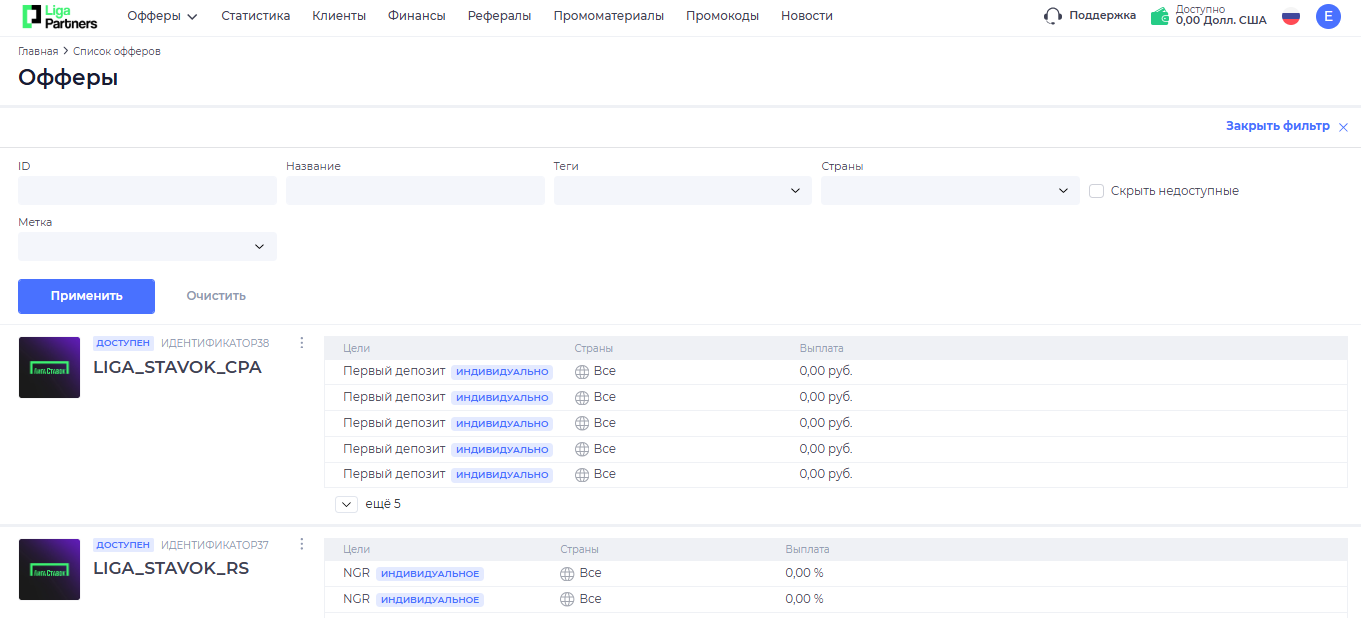The height and width of the screenshot is (618, 1361).
Task: Click the Очистить filter button
Action: point(216,296)
